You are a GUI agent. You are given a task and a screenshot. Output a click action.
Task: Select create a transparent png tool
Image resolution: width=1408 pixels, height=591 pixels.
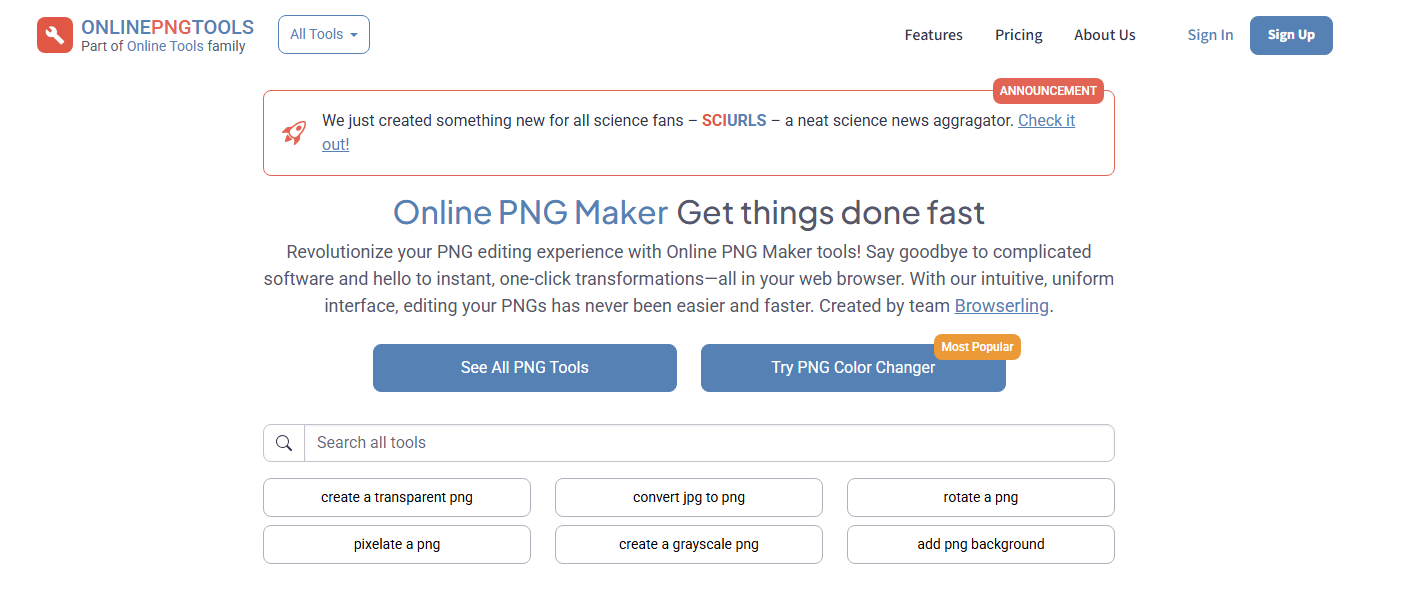[396, 497]
